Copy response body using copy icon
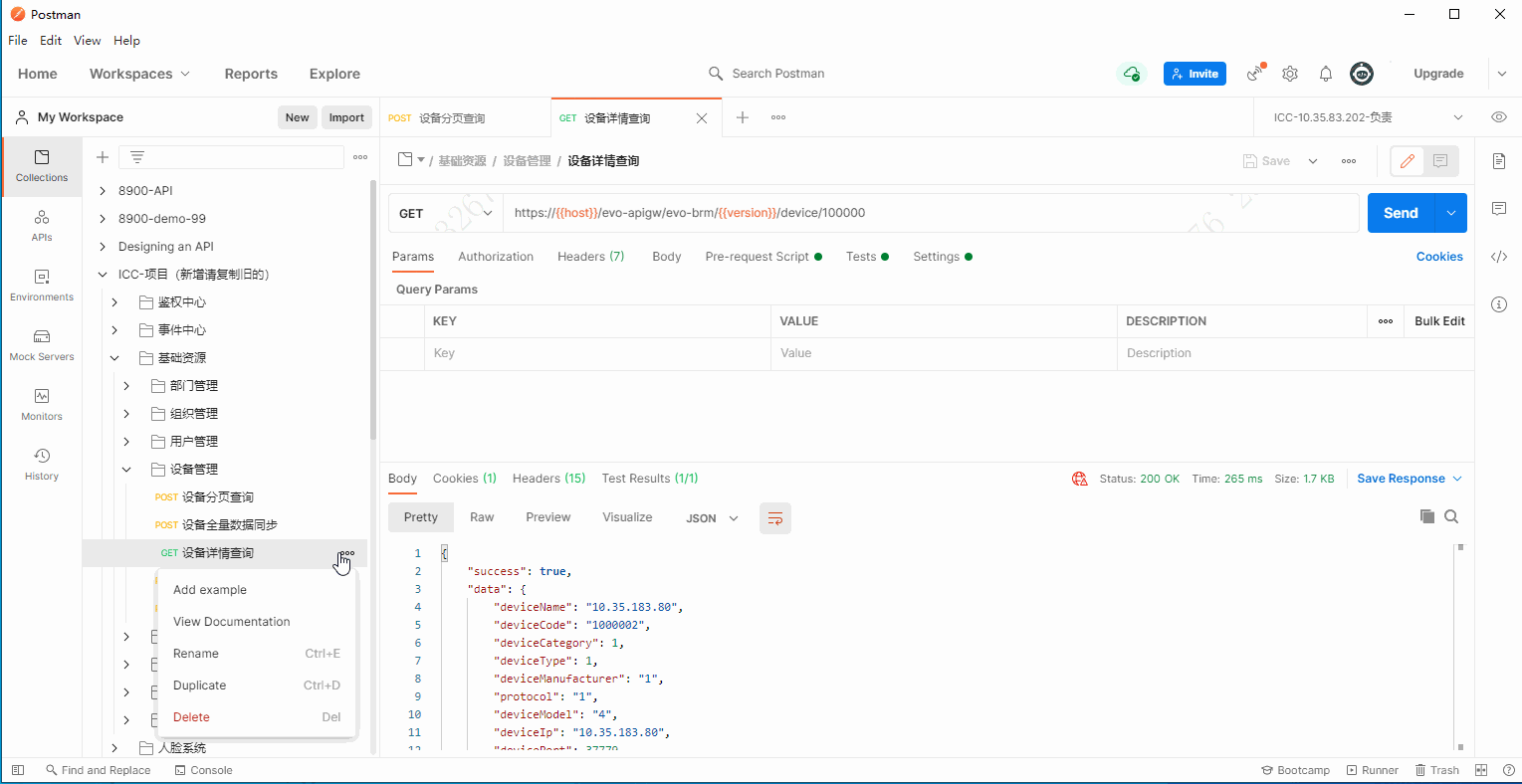This screenshot has height=784, width=1522. (1426, 516)
